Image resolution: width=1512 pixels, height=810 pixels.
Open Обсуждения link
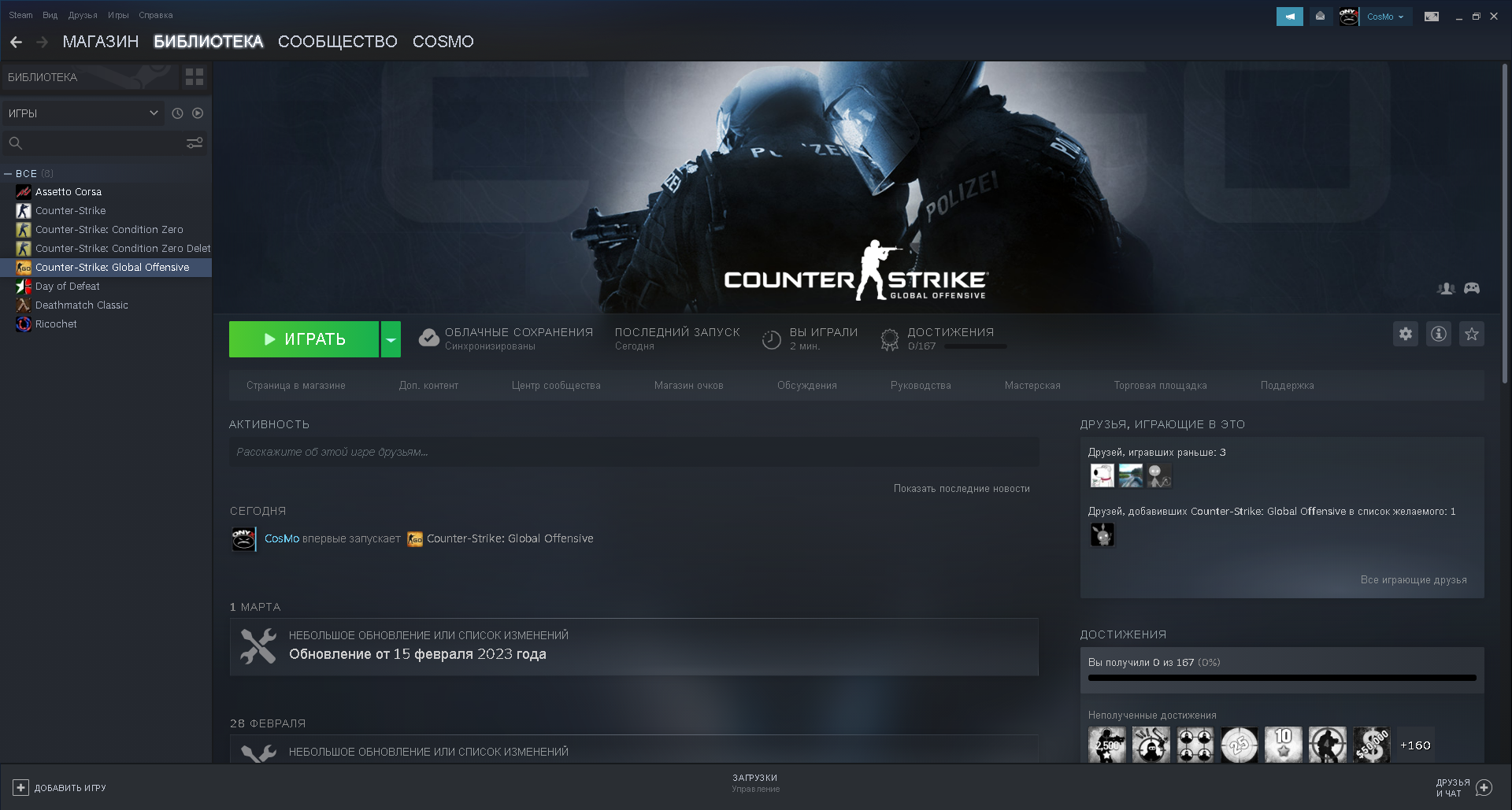[x=807, y=386]
